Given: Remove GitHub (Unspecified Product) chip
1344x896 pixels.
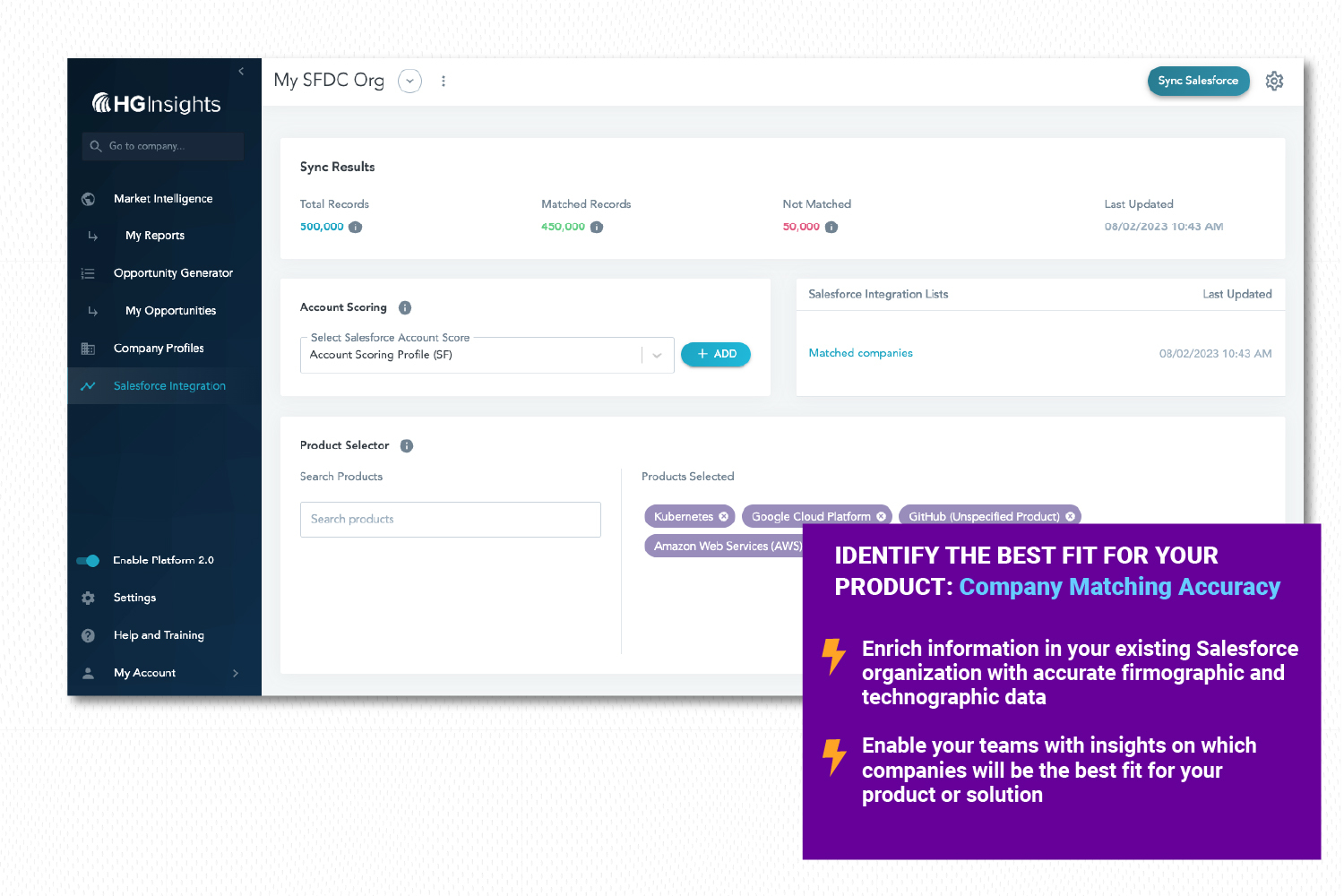Looking at the screenshot, I should [x=1070, y=517].
